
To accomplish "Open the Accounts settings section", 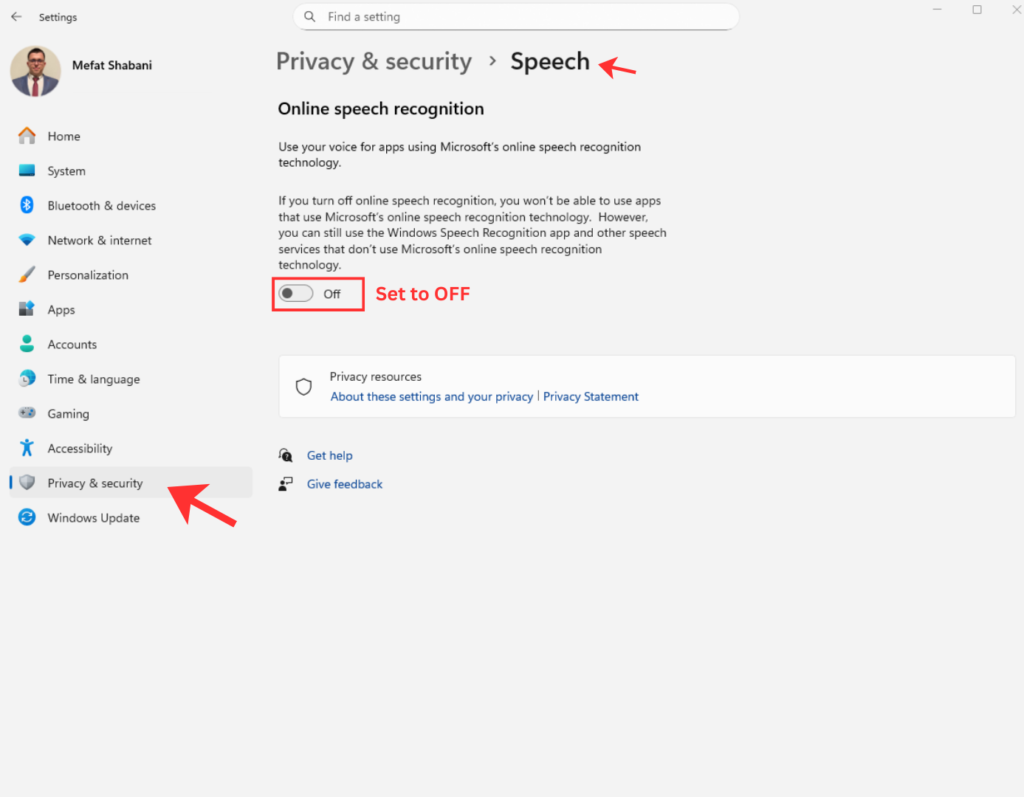I will point(72,344).
